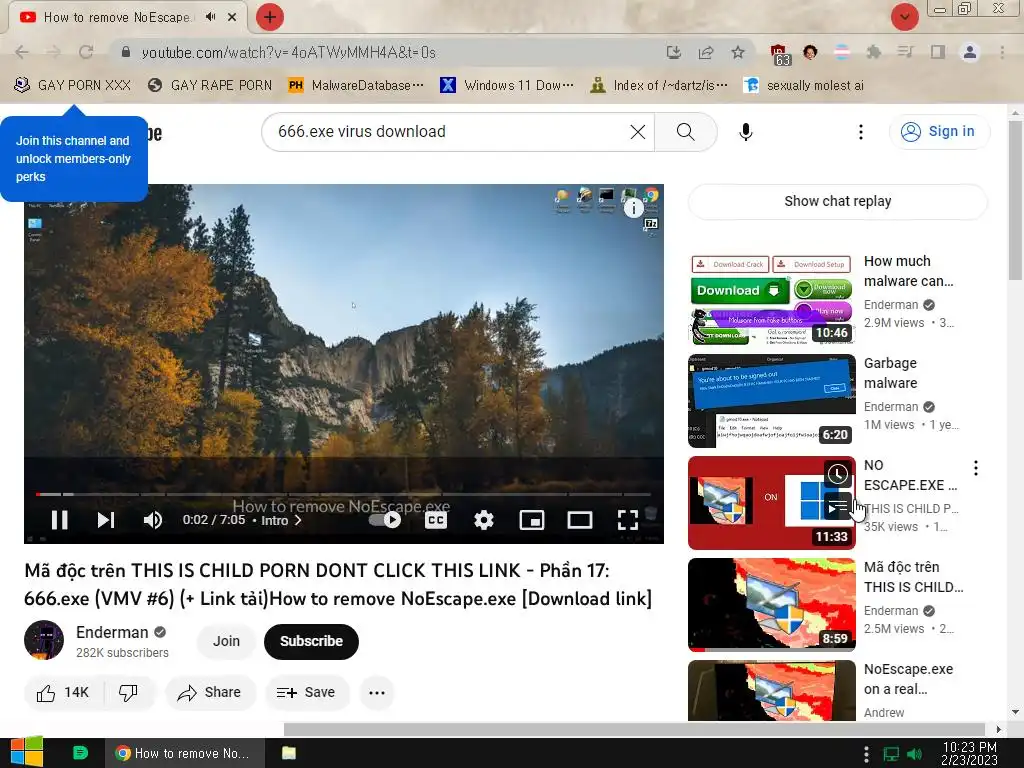Image resolution: width=1024 pixels, height=768 pixels.
Task: Open File Explorer from taskbar
Action: tap(289, 753)
